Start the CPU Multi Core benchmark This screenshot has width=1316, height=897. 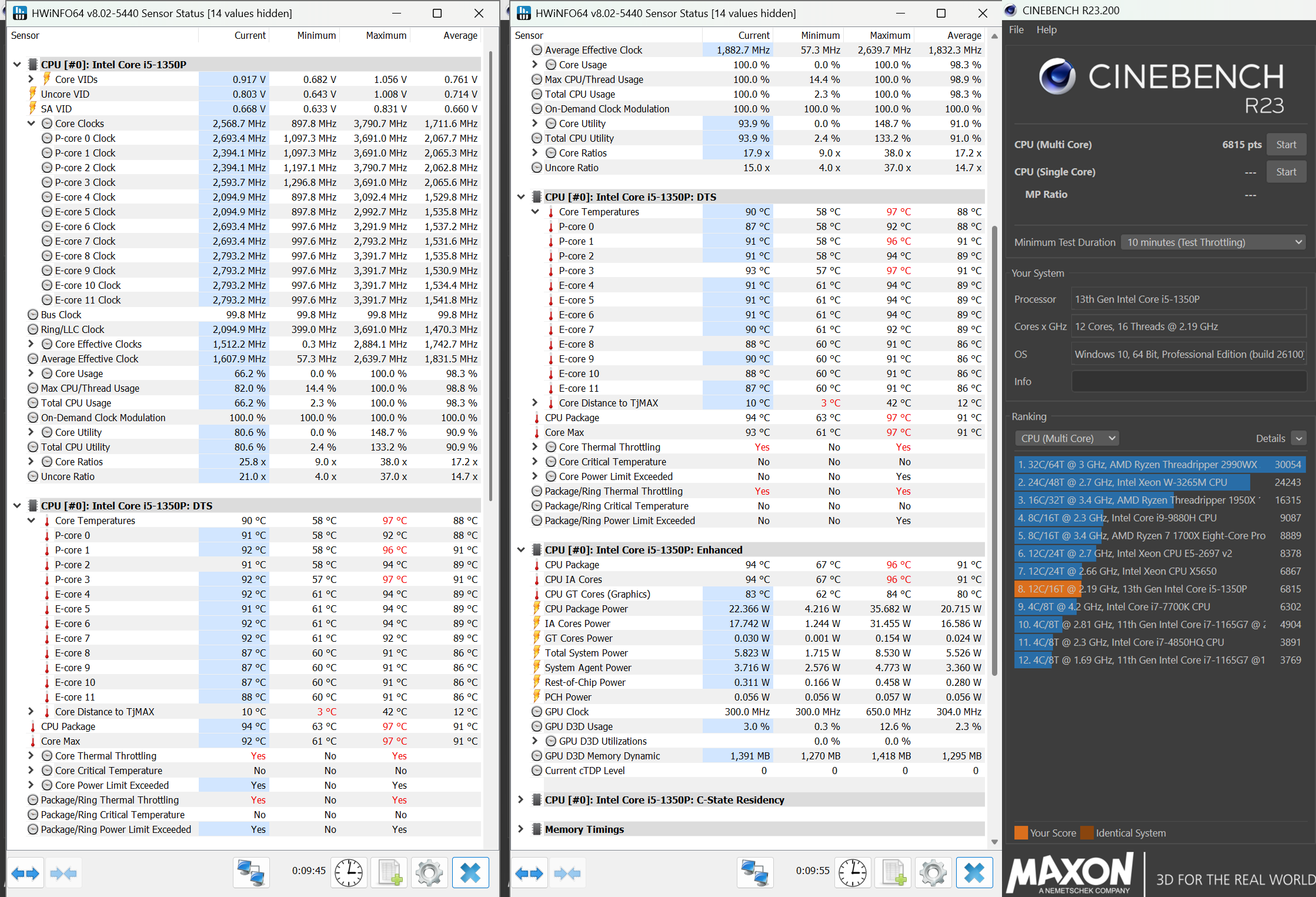coord(1286,145)
